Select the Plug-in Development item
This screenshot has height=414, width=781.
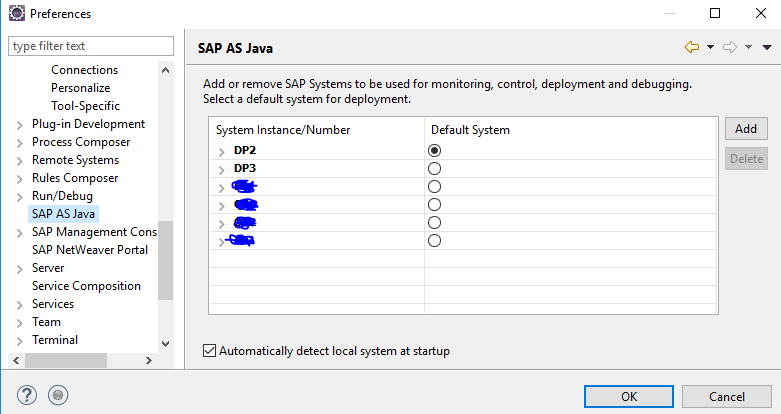pyautogui.click(x=88, y=124)
